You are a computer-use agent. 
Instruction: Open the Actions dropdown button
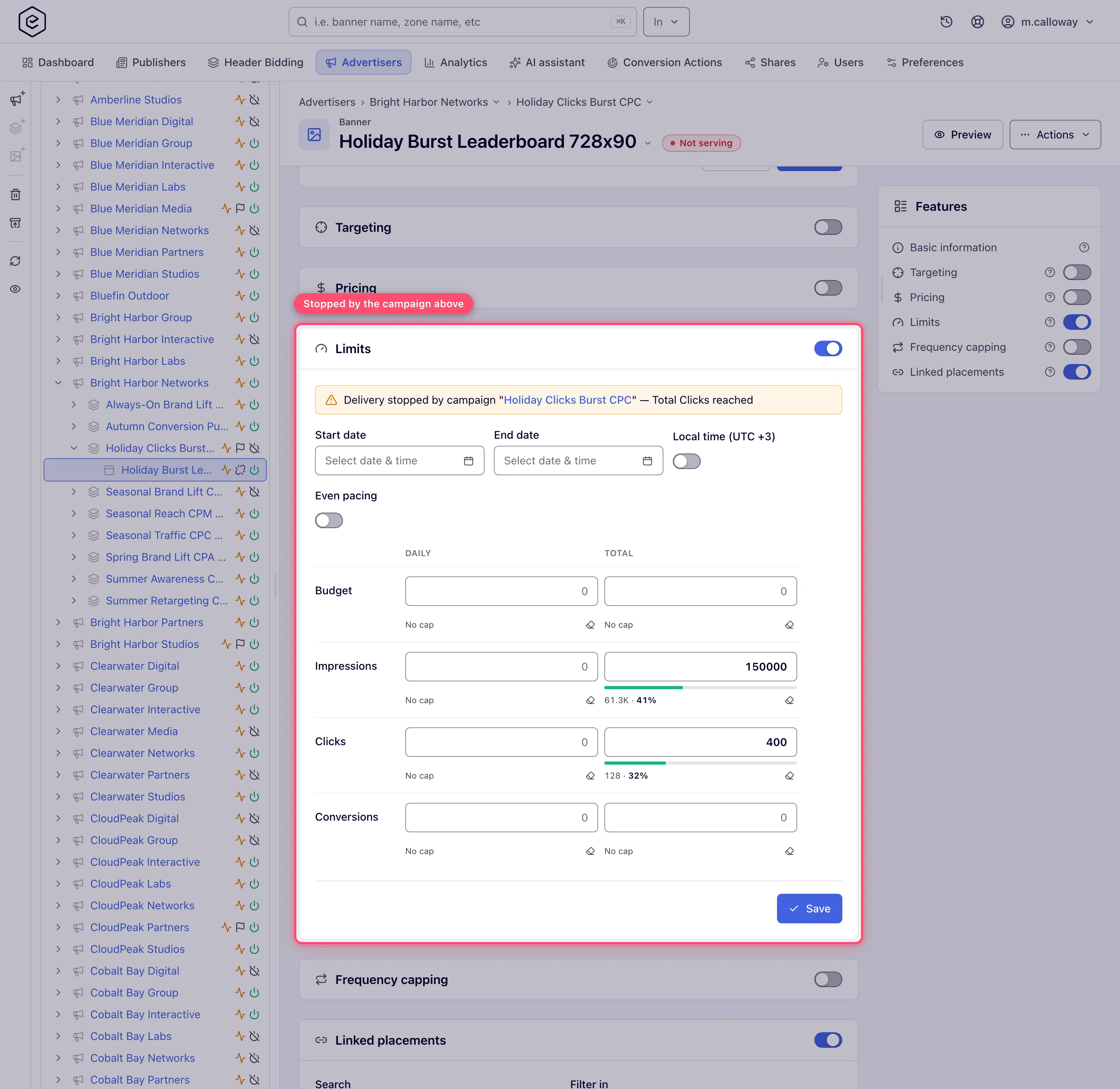[x=1055, y=135]
